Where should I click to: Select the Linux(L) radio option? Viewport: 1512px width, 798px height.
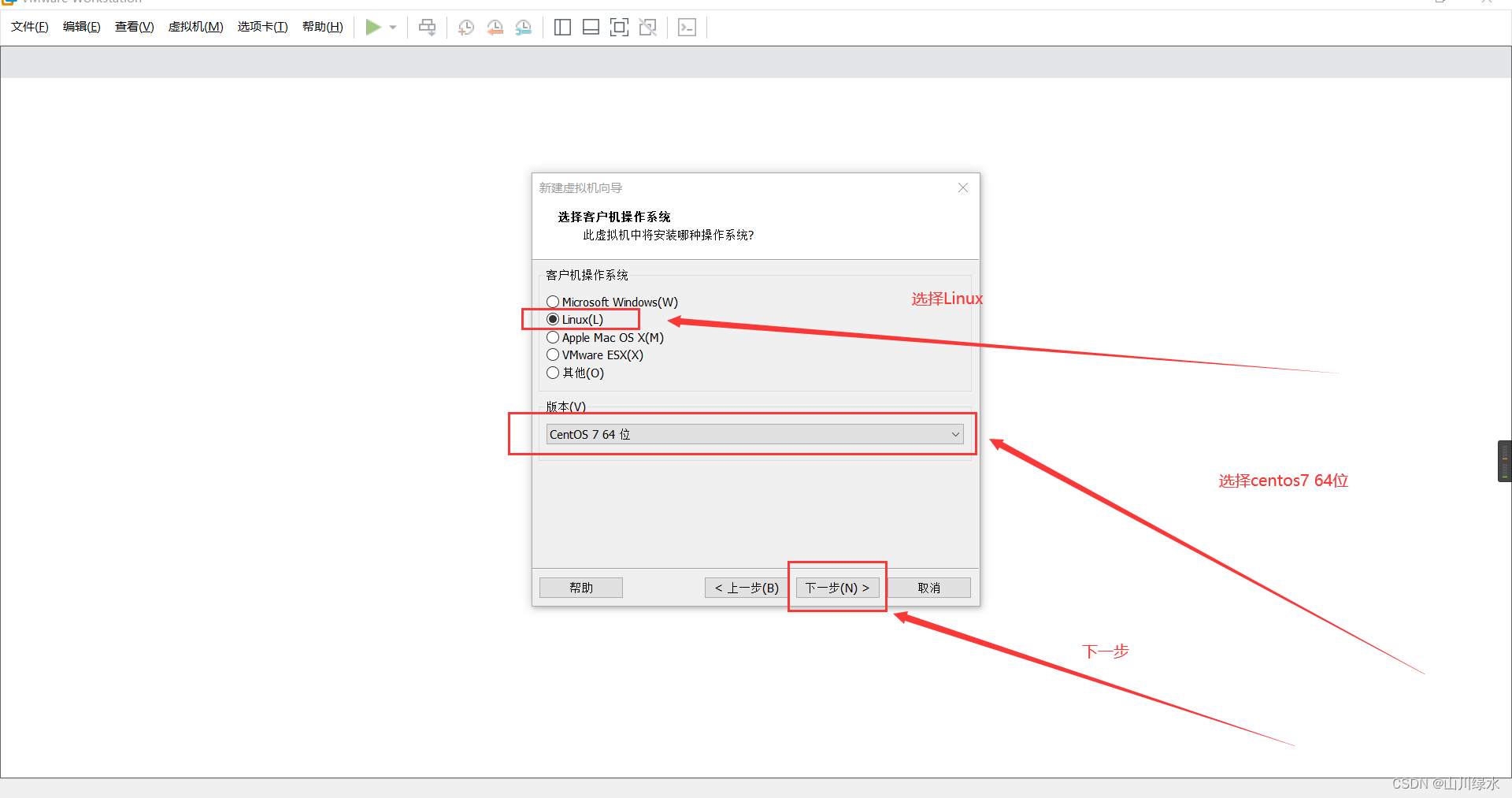point(575,319)
